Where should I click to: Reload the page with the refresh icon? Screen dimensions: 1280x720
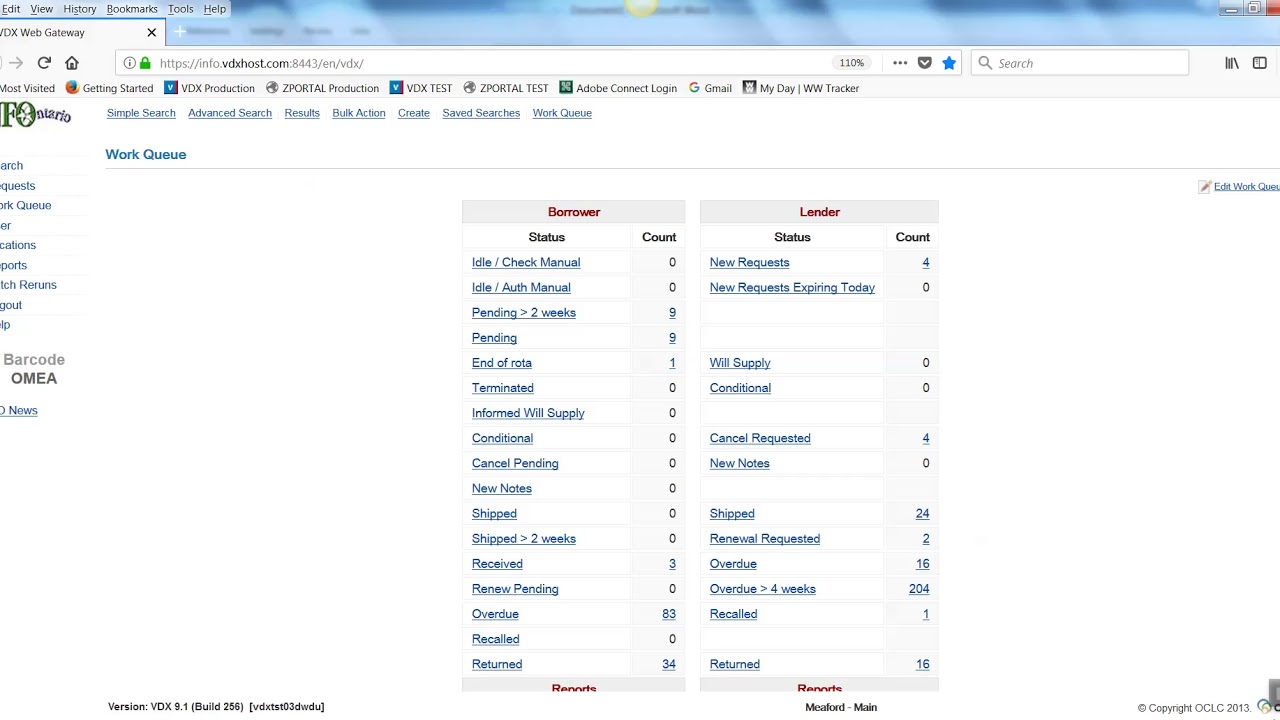pyautogui.click(x=44, y=63)
